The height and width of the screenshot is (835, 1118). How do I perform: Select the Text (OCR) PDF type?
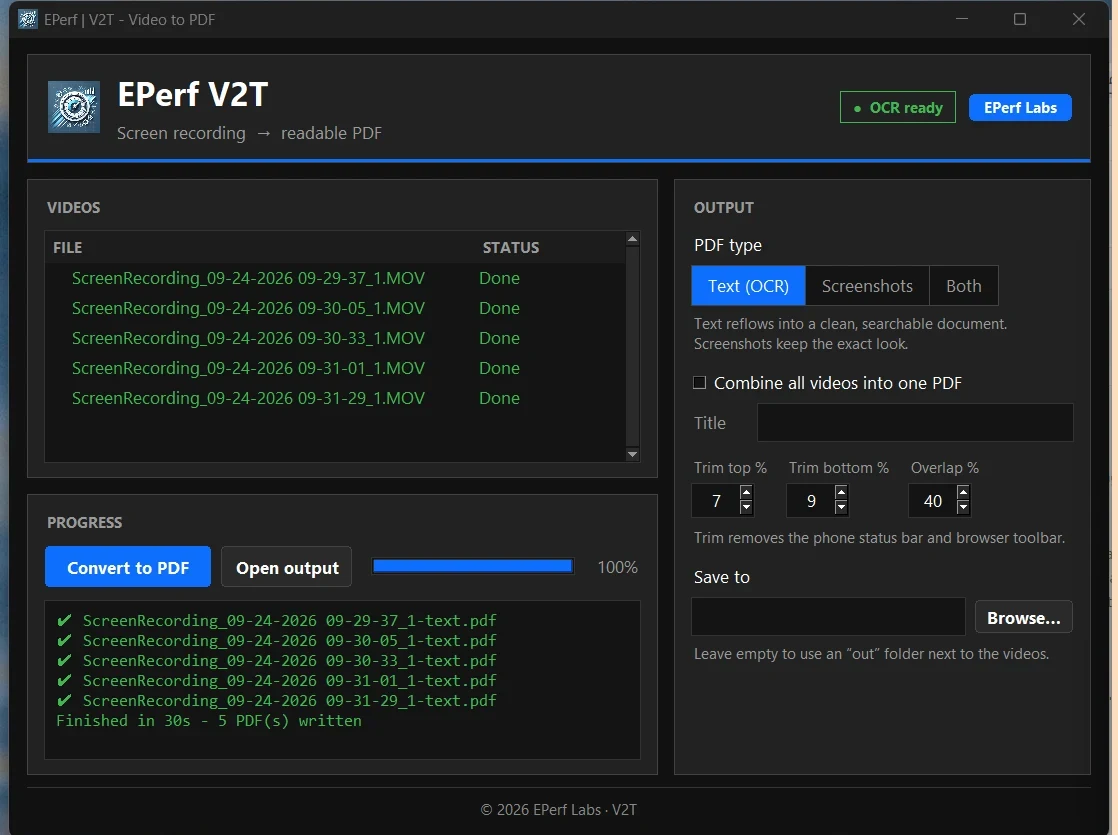[748, 286]
